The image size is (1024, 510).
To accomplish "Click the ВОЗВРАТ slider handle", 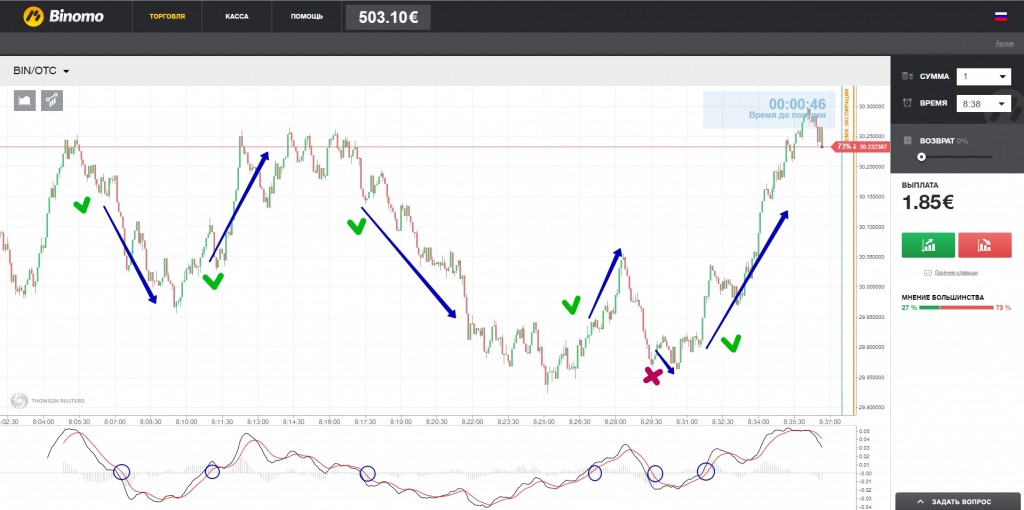I will pos(921,157).
